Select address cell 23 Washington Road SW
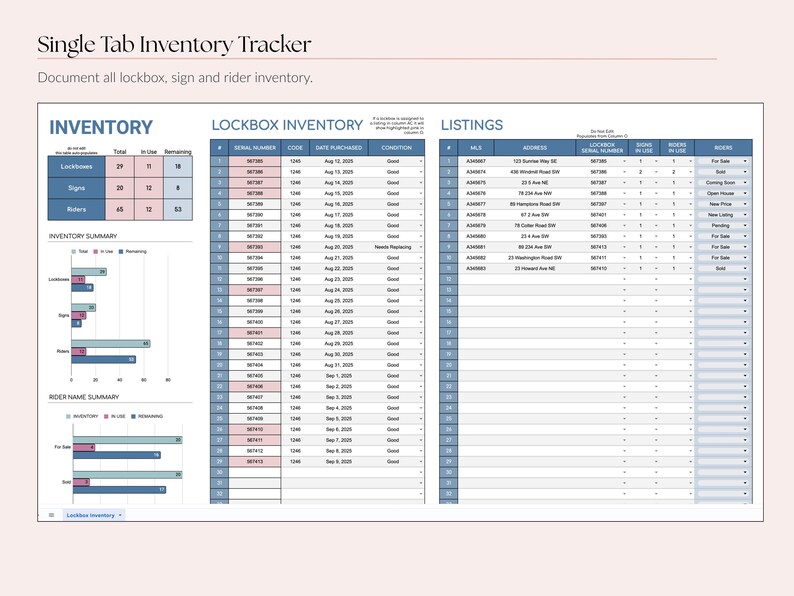 point(535,258)
